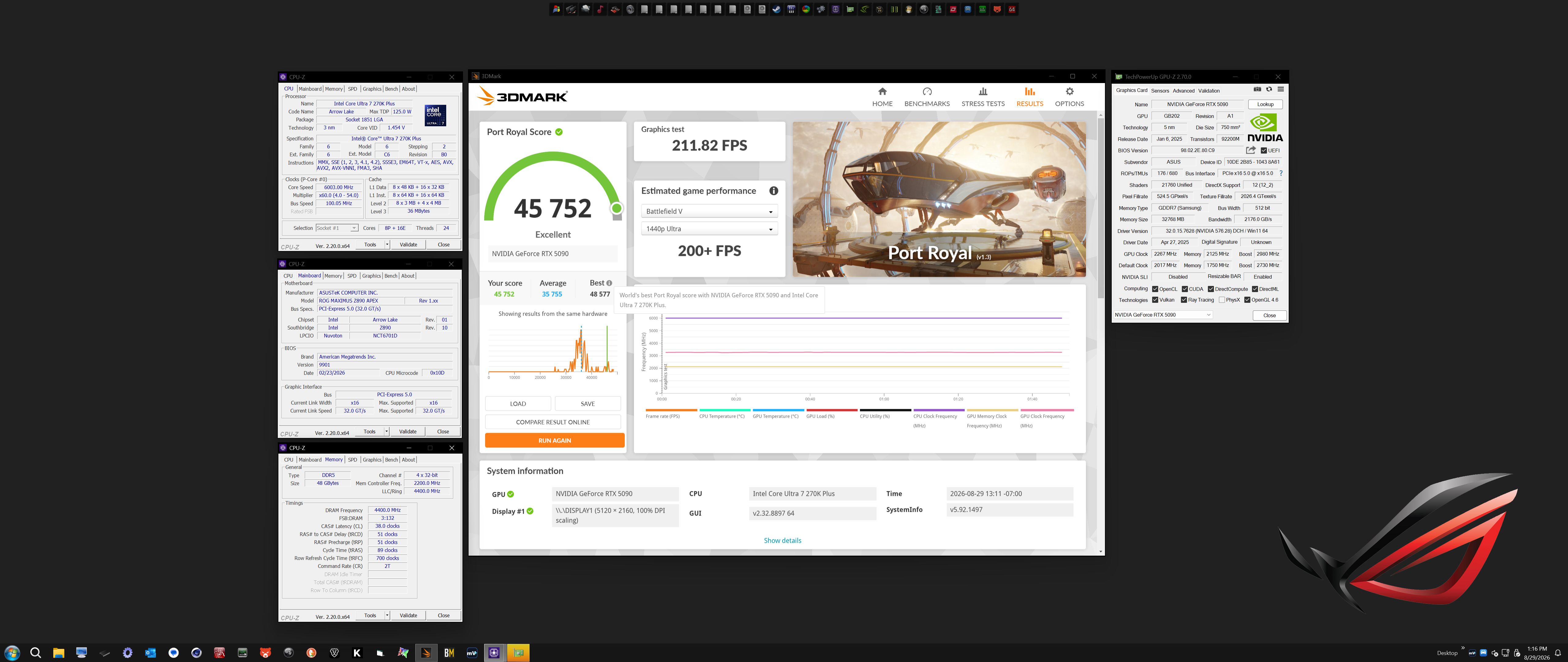Toggle the CUDA checkbox
This screenshot has width=1568, height=662.
[1185, 289]
